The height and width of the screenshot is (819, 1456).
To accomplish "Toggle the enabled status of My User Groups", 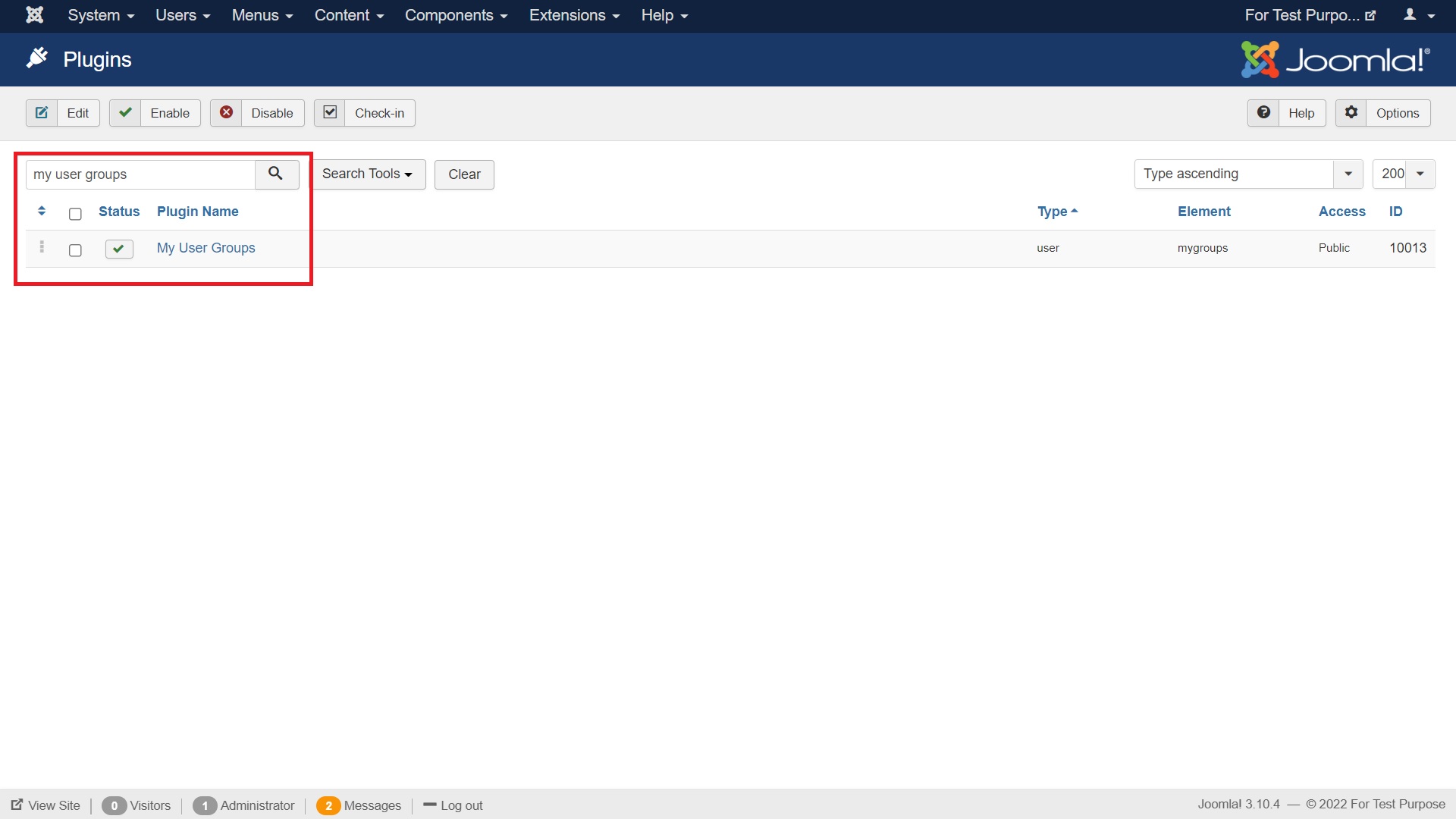I will coord(118,248).
